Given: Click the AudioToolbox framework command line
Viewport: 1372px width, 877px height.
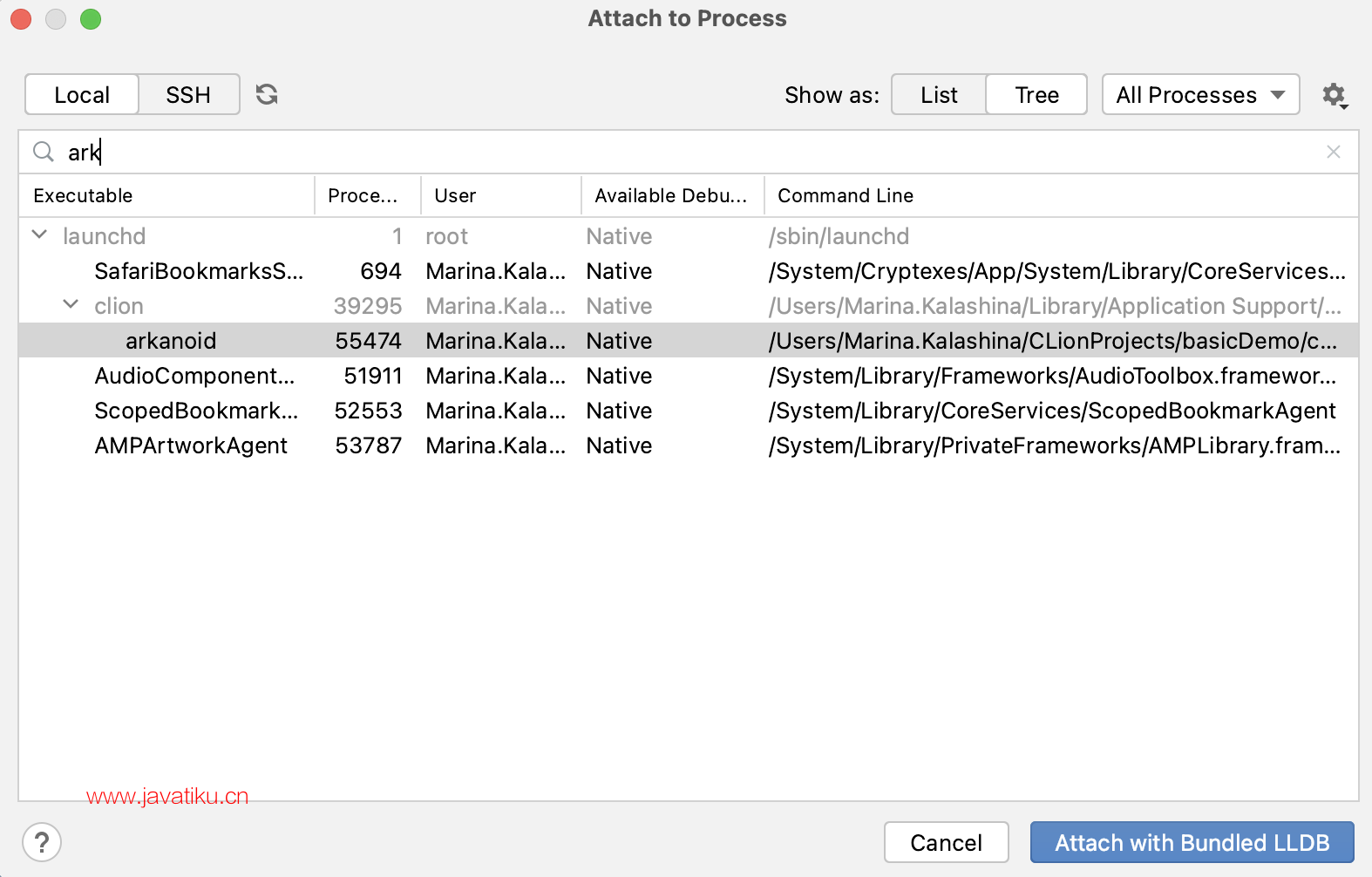Looking at the screenshot, I should click(1052, 376).
